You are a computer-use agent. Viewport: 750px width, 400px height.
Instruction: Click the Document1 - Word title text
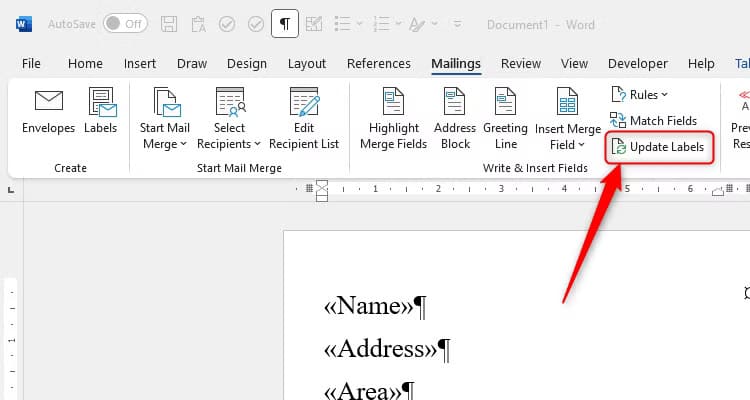pos(540,25)
